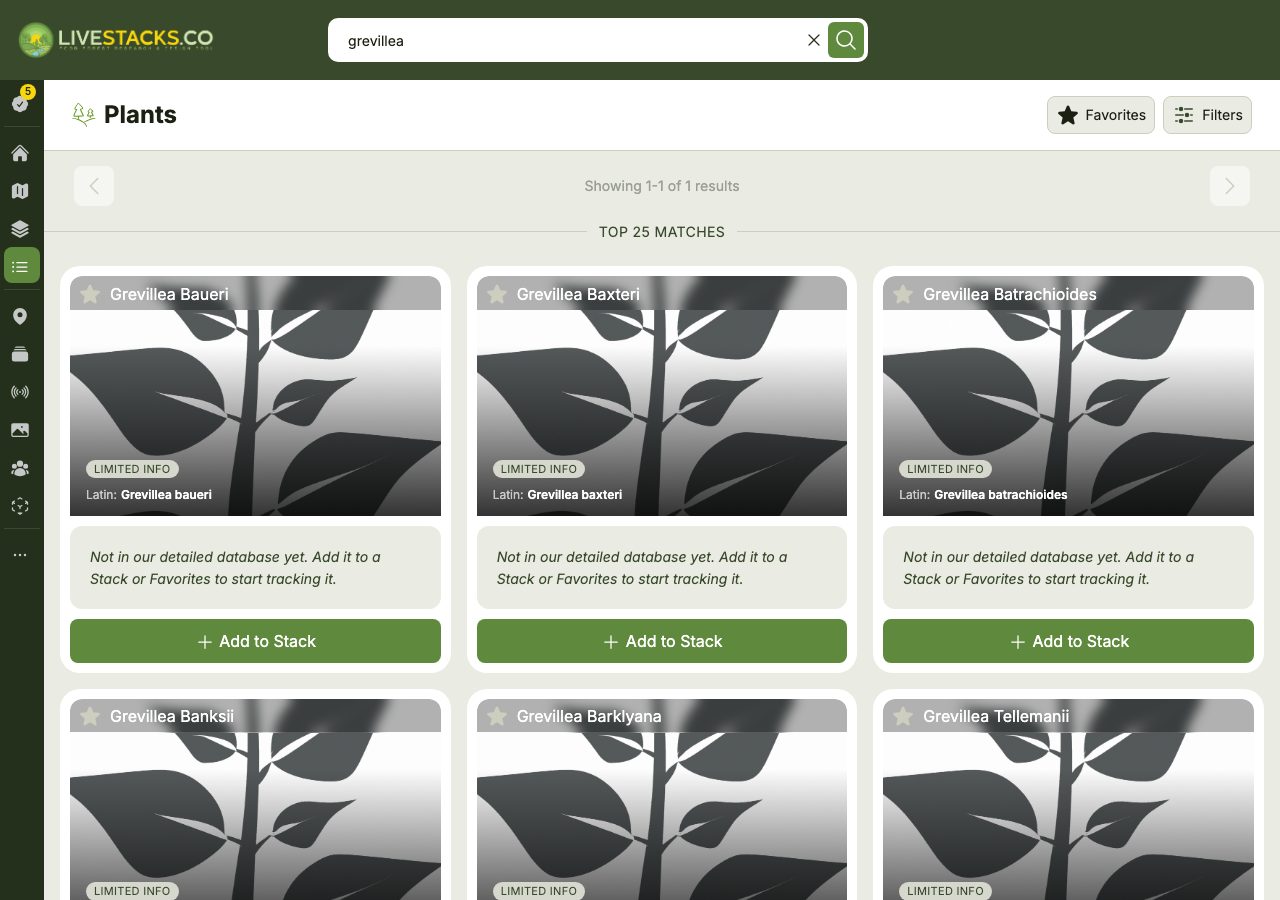Open the stacked tray icon in the sidebar
The image size is (1280, 900).
click(x=20, y=354)
